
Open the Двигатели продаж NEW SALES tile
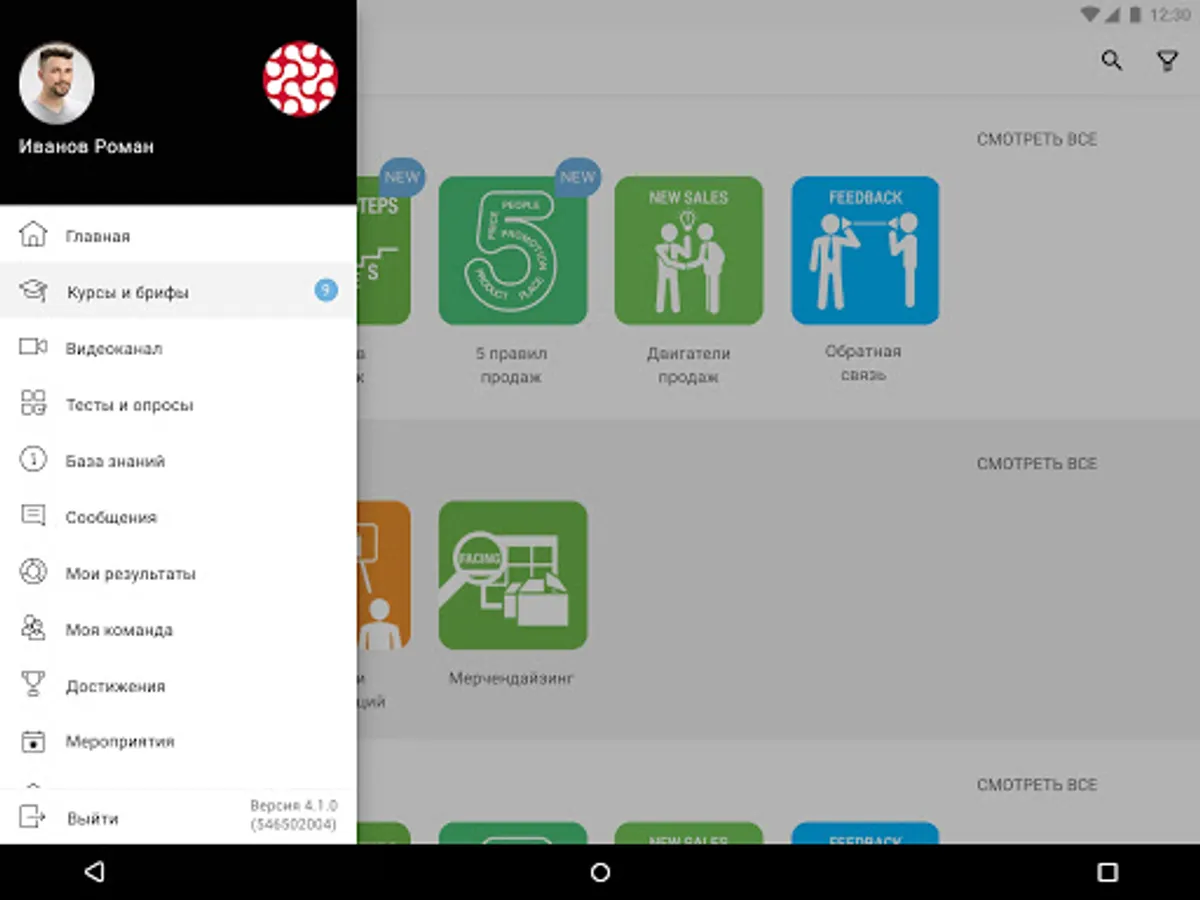pos(689,251)
